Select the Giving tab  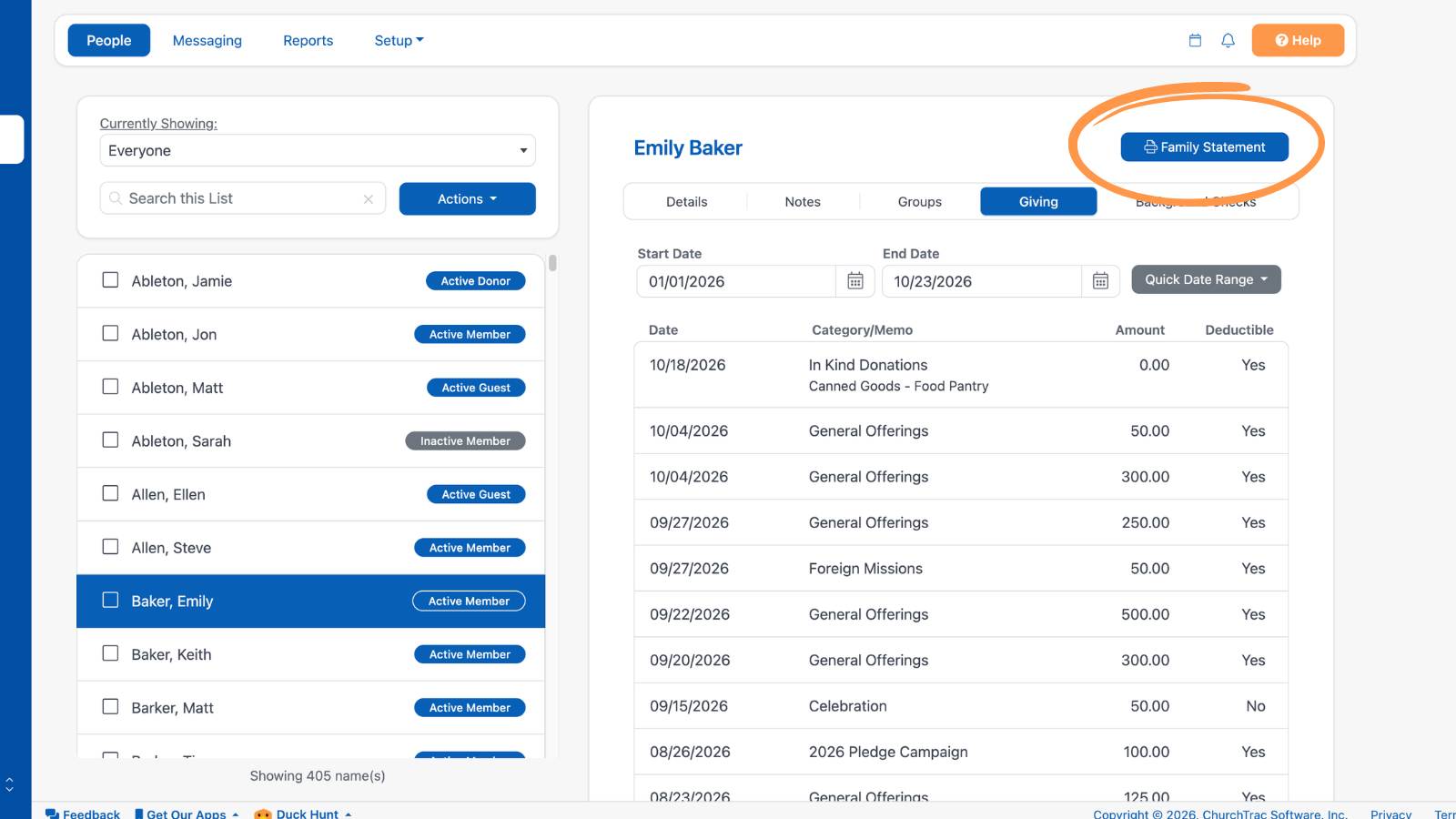(1038, 202)
